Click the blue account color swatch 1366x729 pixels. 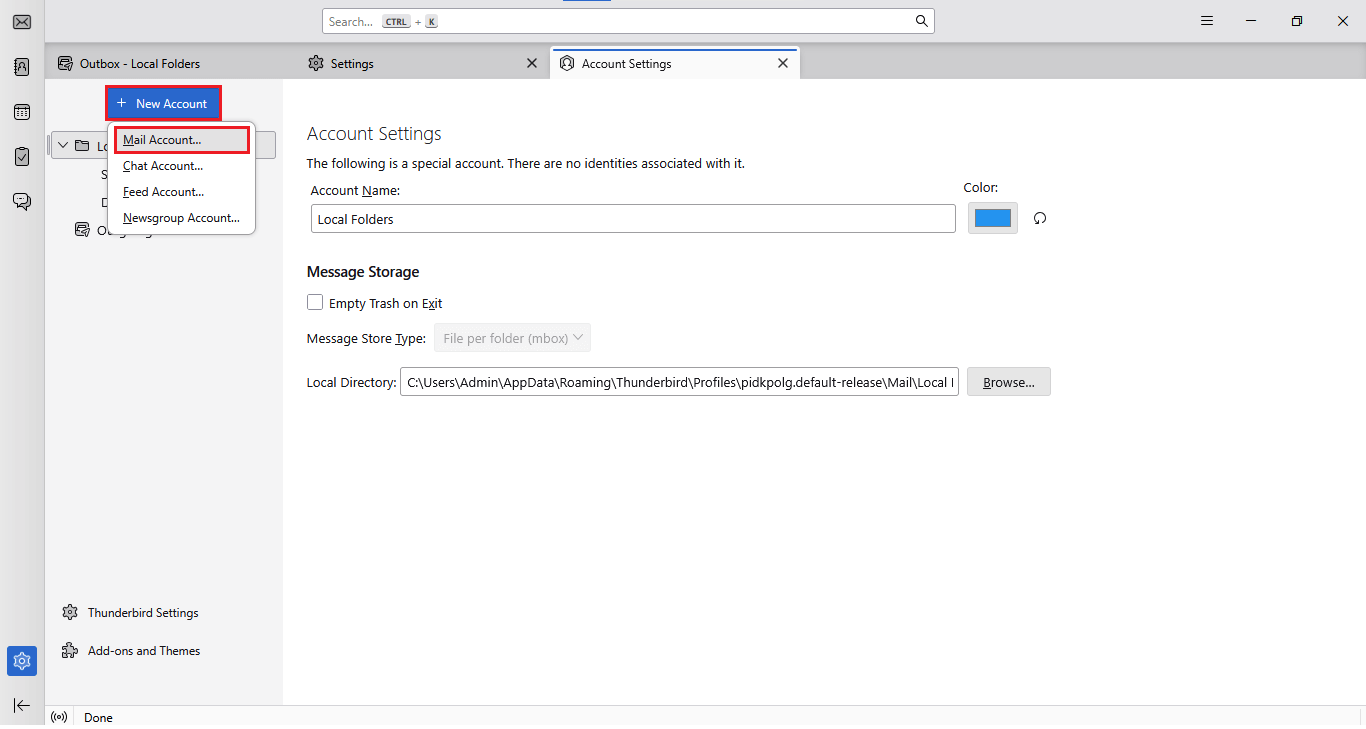click(992, 218)
